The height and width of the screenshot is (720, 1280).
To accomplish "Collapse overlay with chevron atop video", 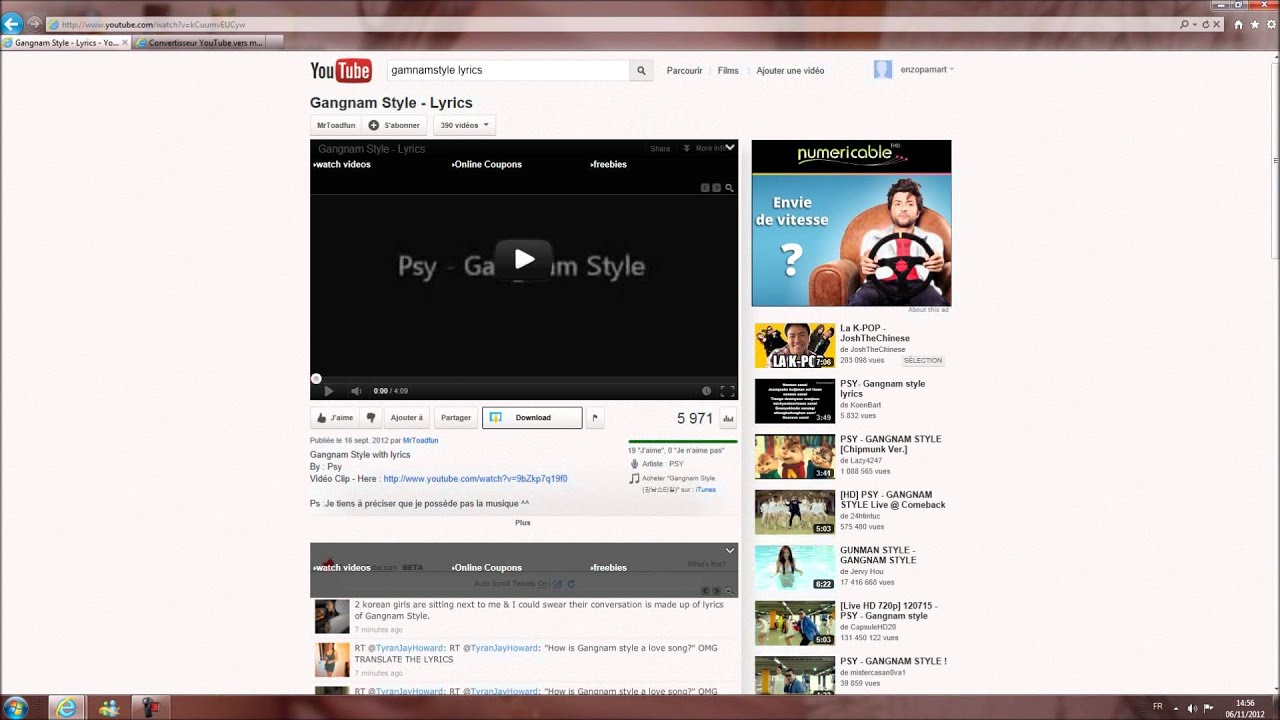I will click(x=730, y=147).
